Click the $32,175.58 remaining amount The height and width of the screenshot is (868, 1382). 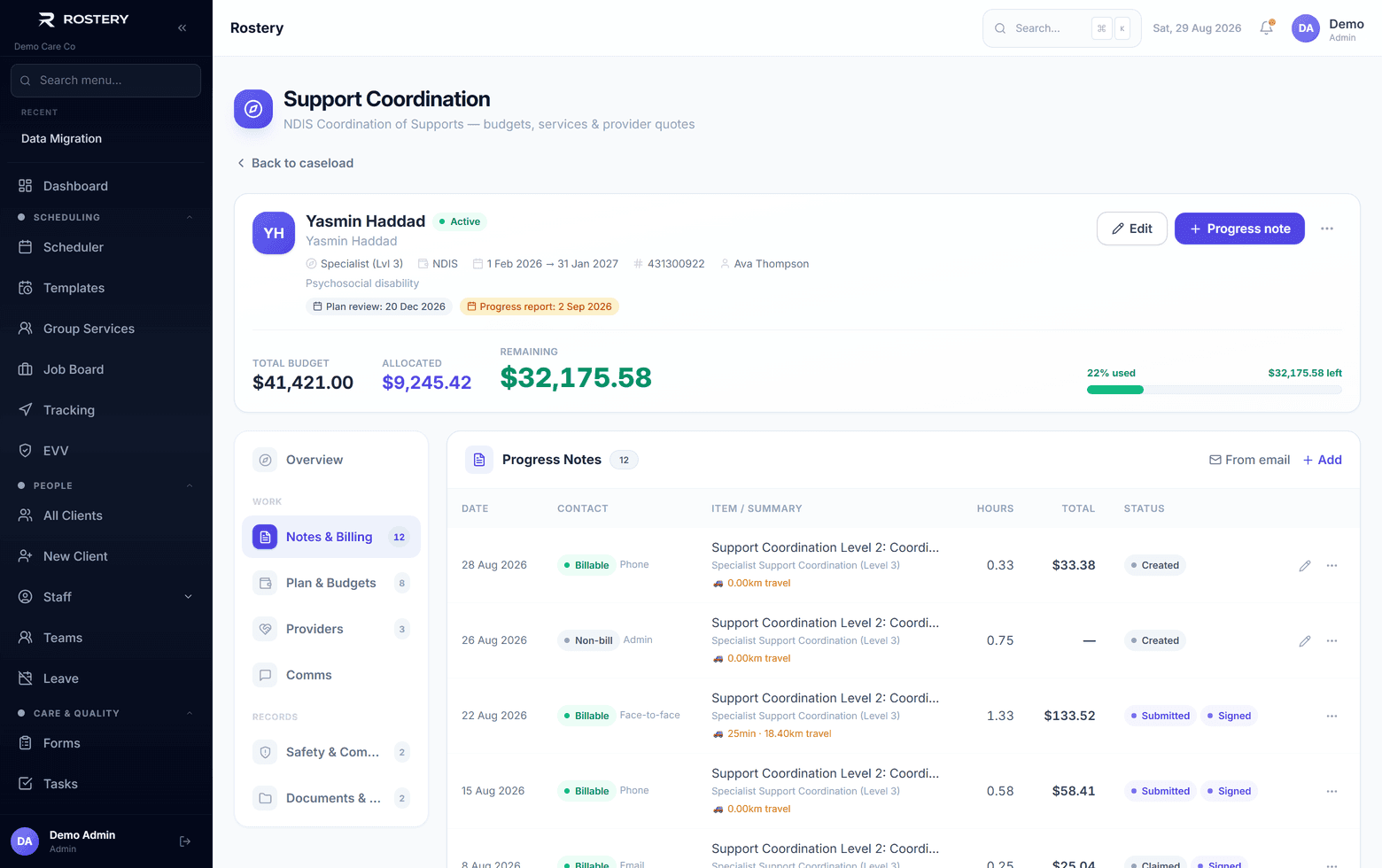[x=576, y=377]
